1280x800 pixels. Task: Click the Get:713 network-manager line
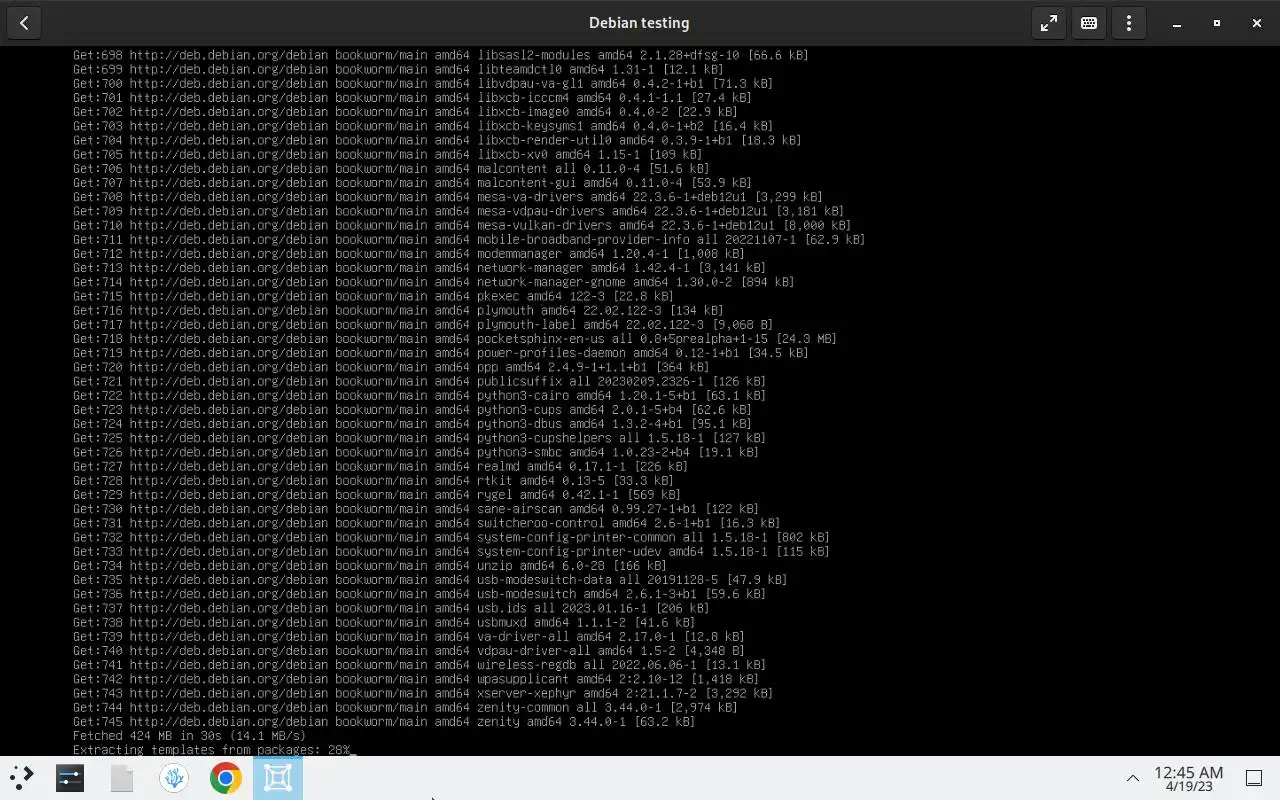coord(419,268)
